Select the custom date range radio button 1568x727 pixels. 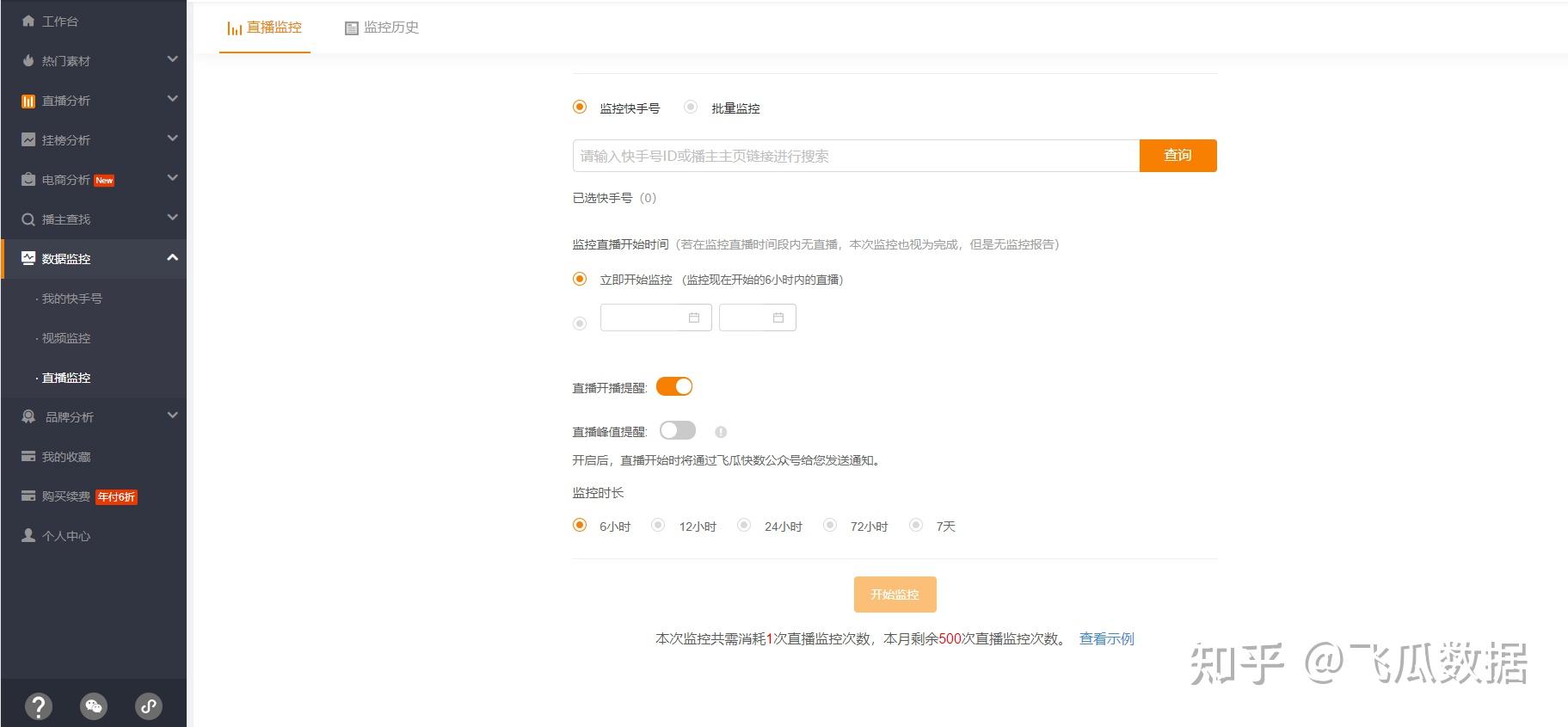[x=580, y=323]
